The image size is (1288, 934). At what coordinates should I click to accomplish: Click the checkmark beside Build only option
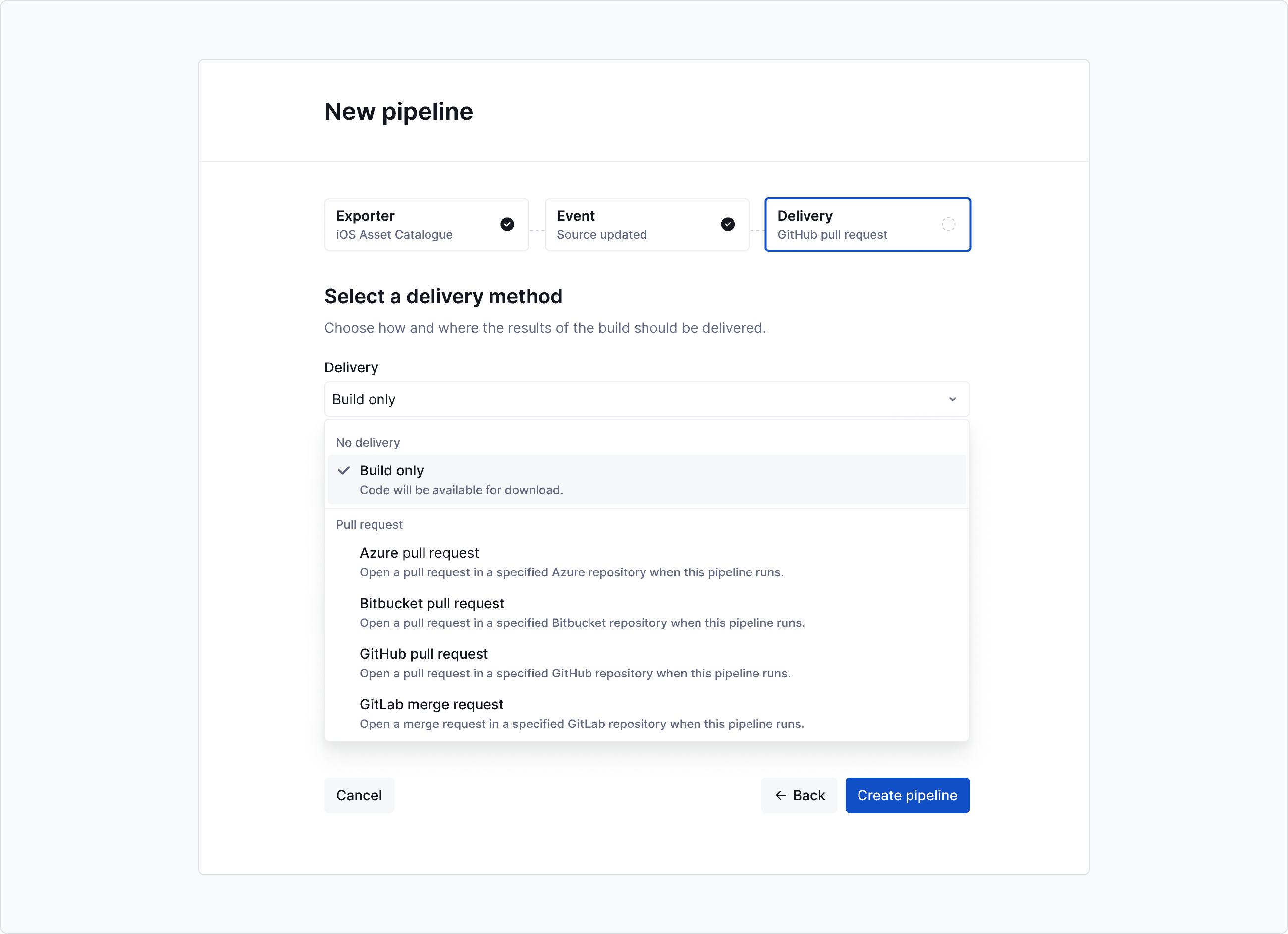pyautogui.click(x=344, y=470)
